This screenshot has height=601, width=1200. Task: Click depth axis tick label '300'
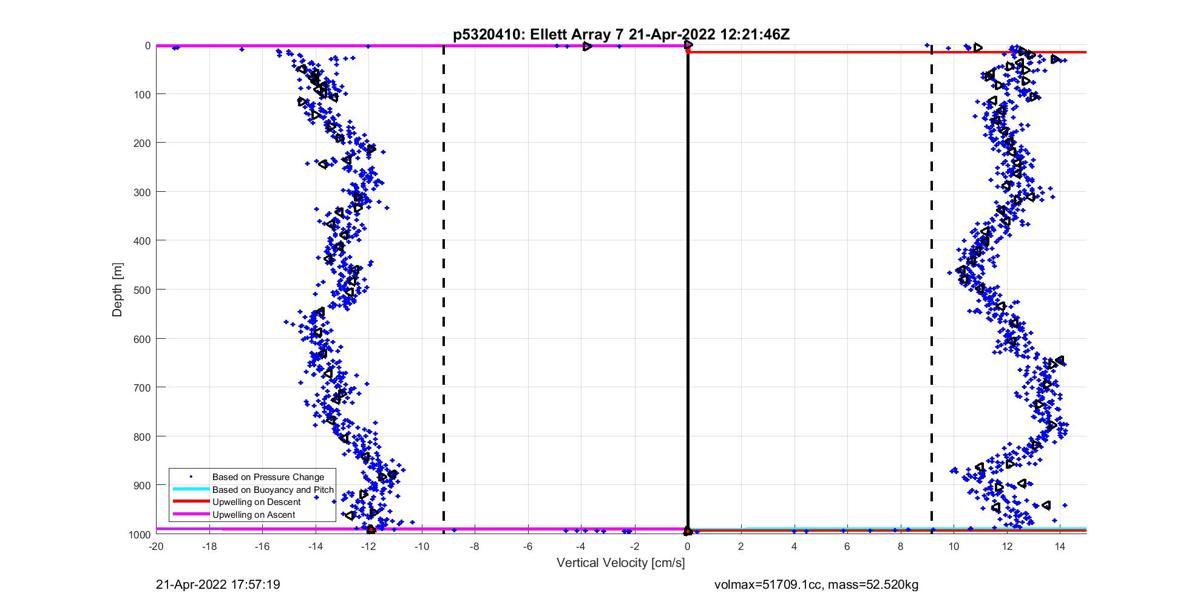[141, 192]
